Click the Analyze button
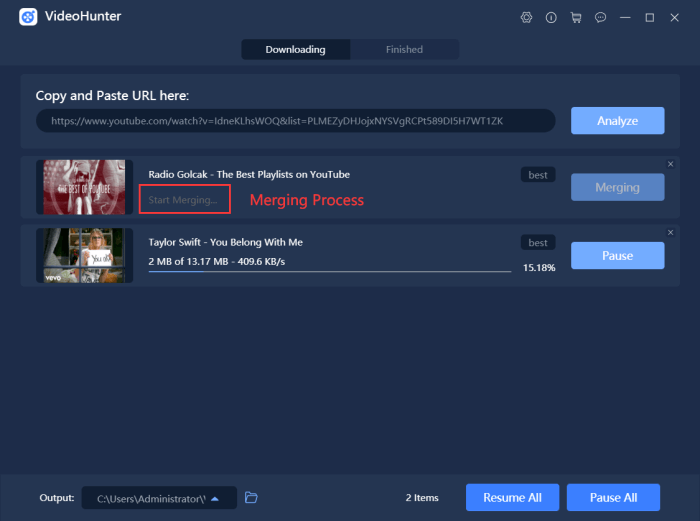The image size is (700, 521). (x=617, y=121)
